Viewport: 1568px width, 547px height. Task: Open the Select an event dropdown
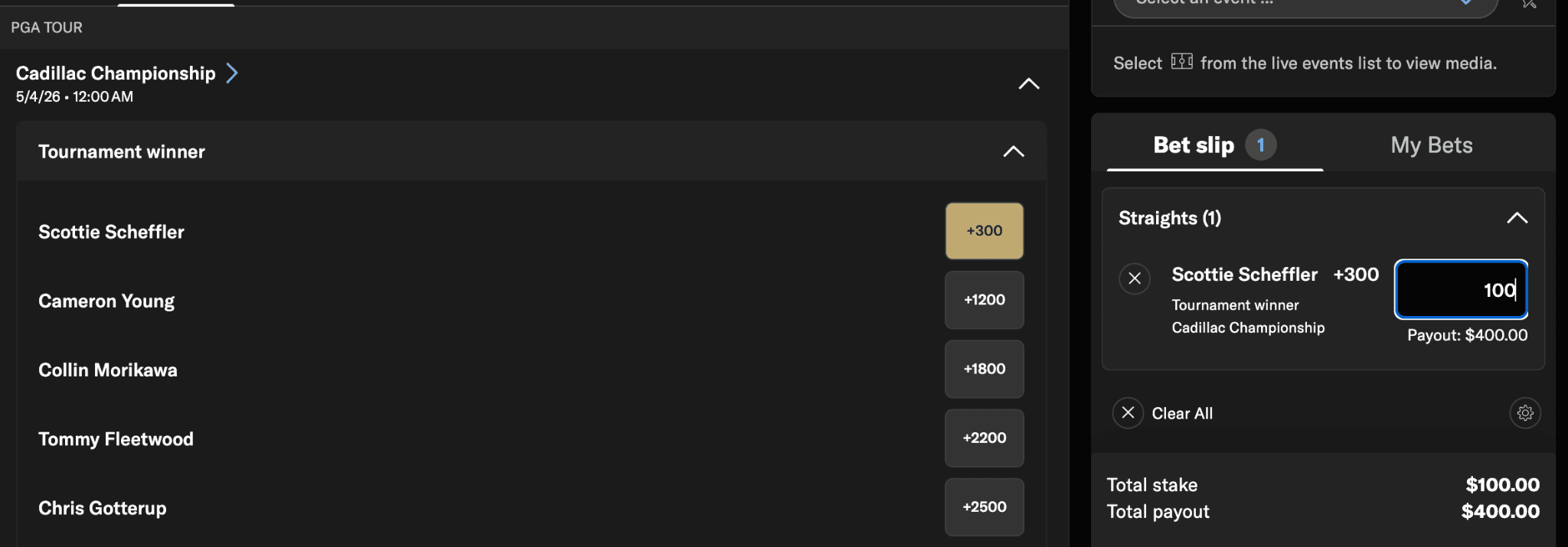(x=1305, y=6)
